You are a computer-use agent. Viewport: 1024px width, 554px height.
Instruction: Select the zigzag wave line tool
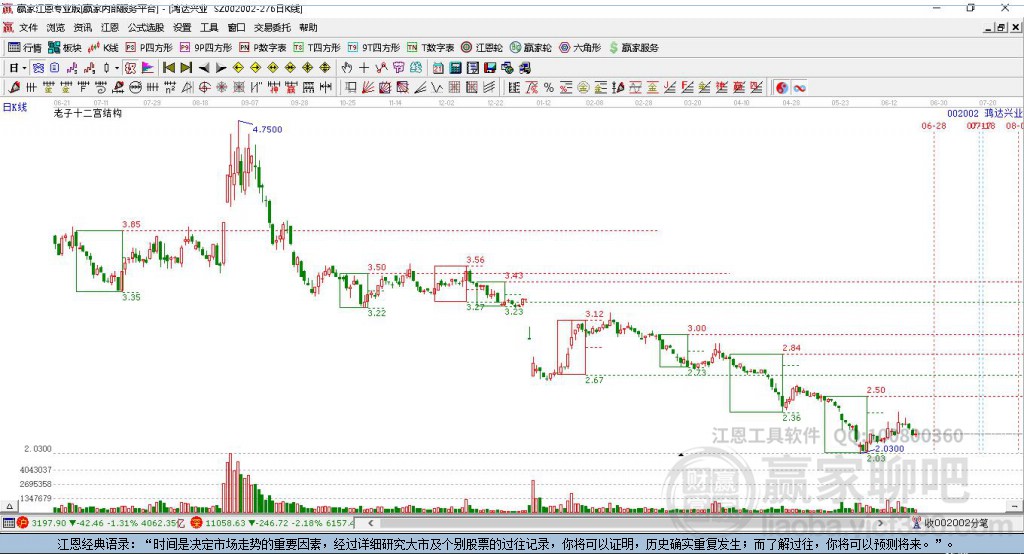coord(436,88)
